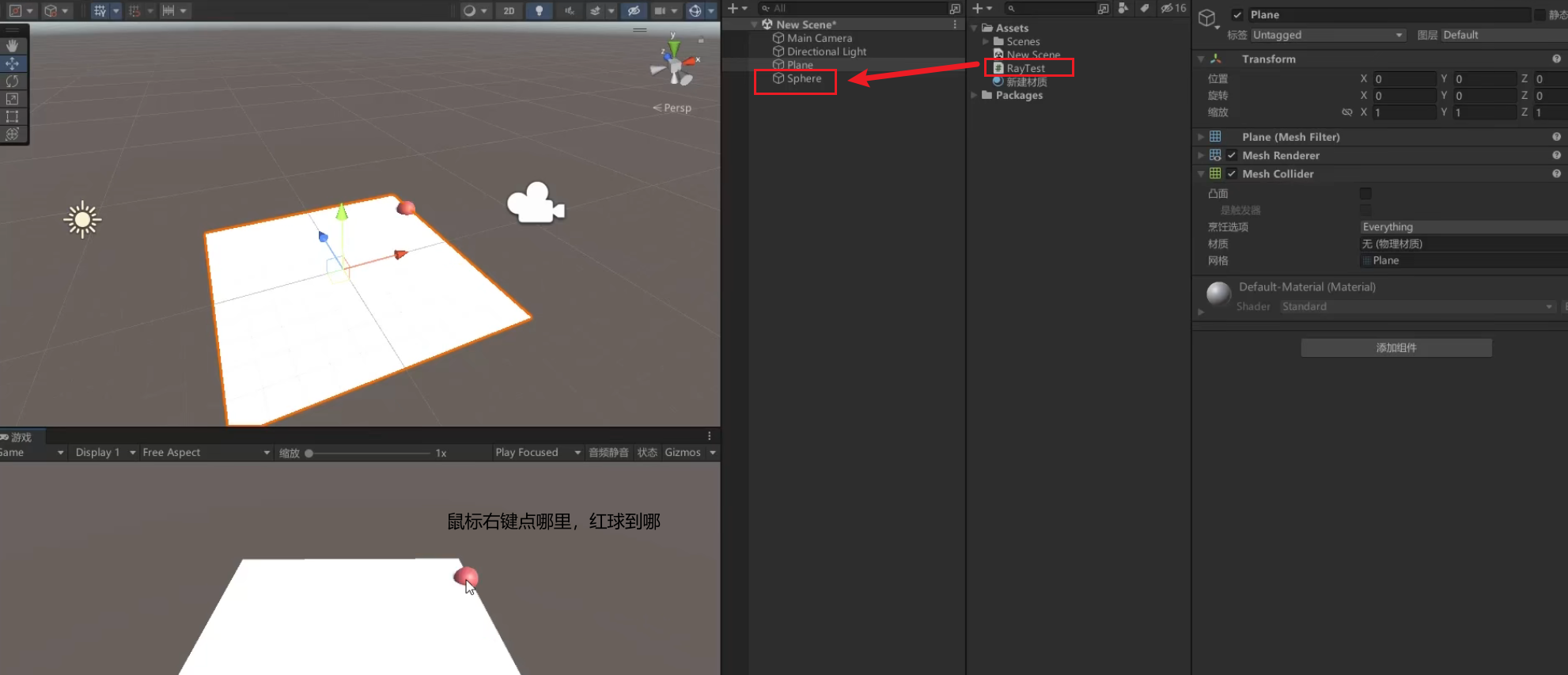Open the grid visibility dropdown arrow
1568x675 pixels.
coord(116,11)
